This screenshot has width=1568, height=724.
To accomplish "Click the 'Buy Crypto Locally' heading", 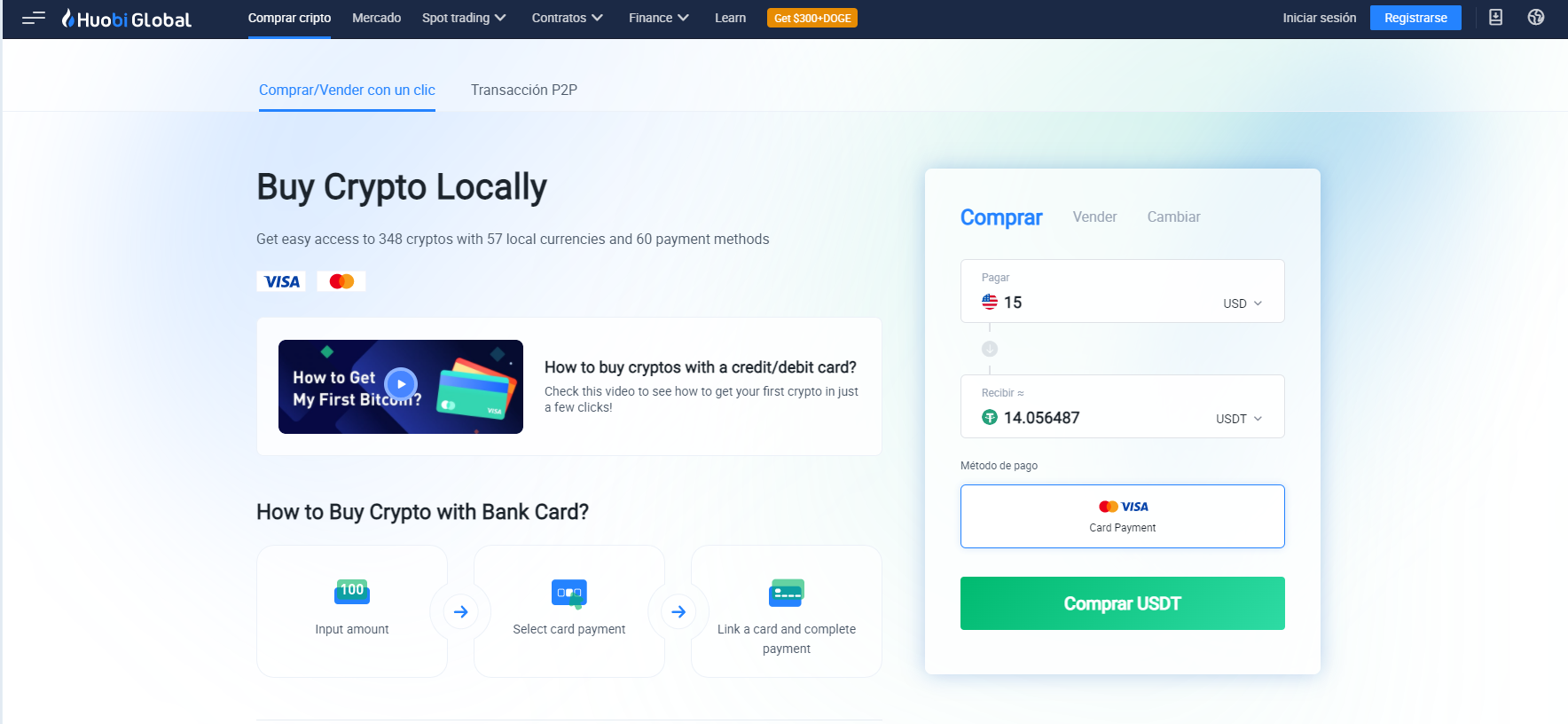I will [x=402, y=187].
